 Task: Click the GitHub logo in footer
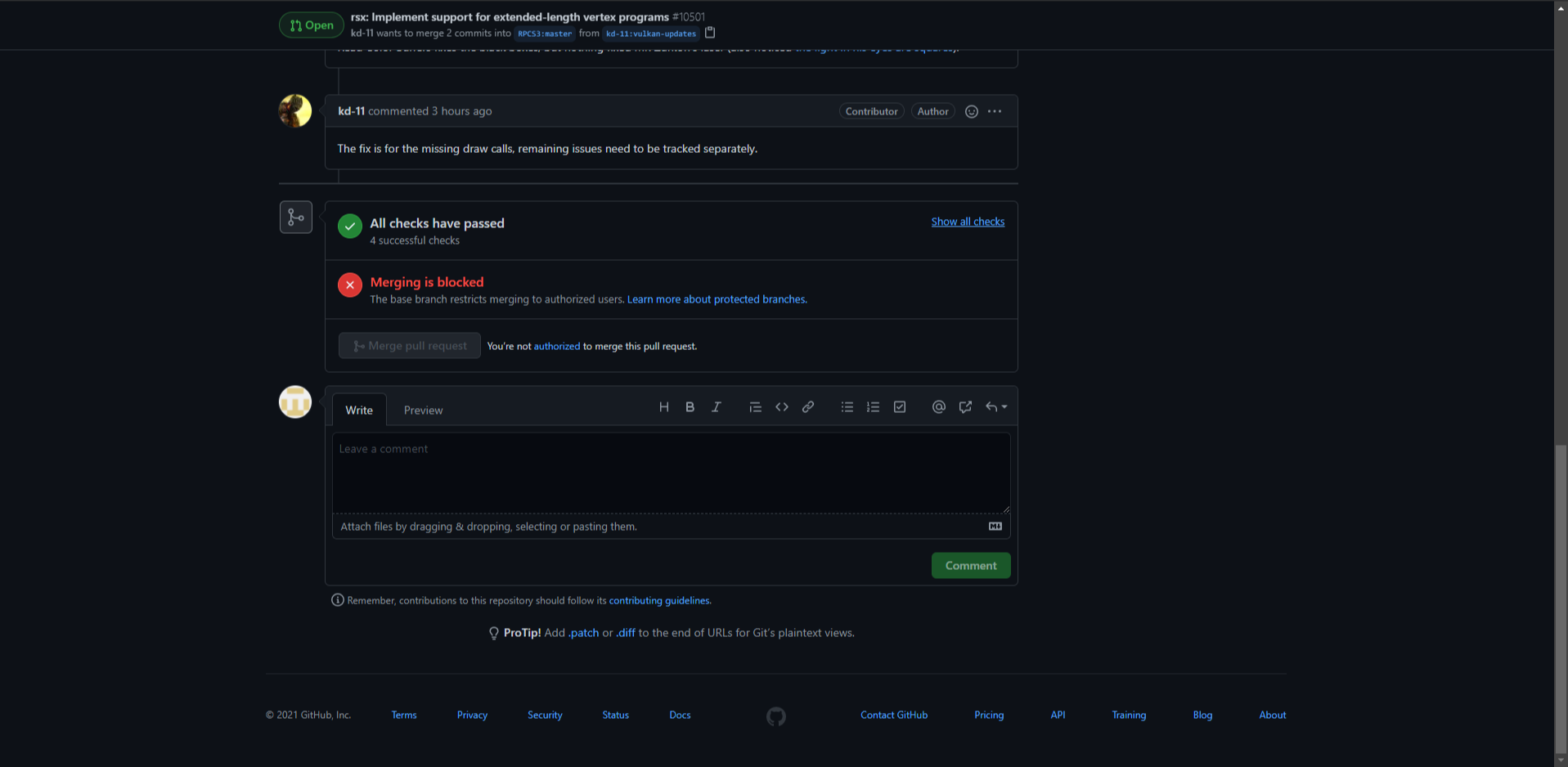click(776, 716)
